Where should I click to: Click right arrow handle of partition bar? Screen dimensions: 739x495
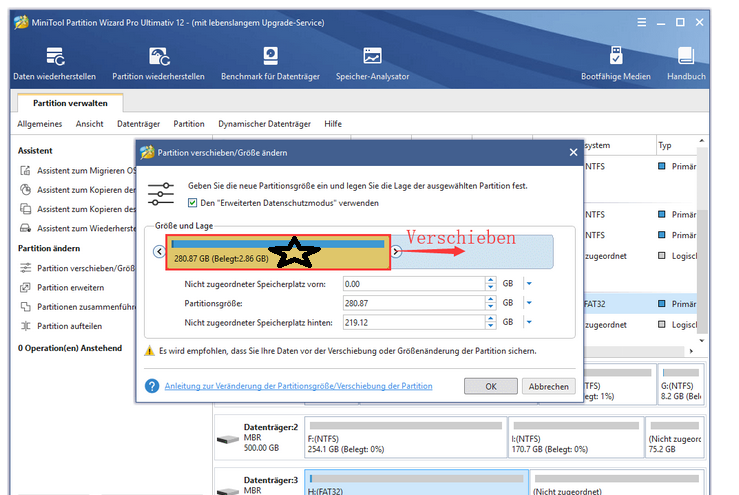[x=396, y=251]
